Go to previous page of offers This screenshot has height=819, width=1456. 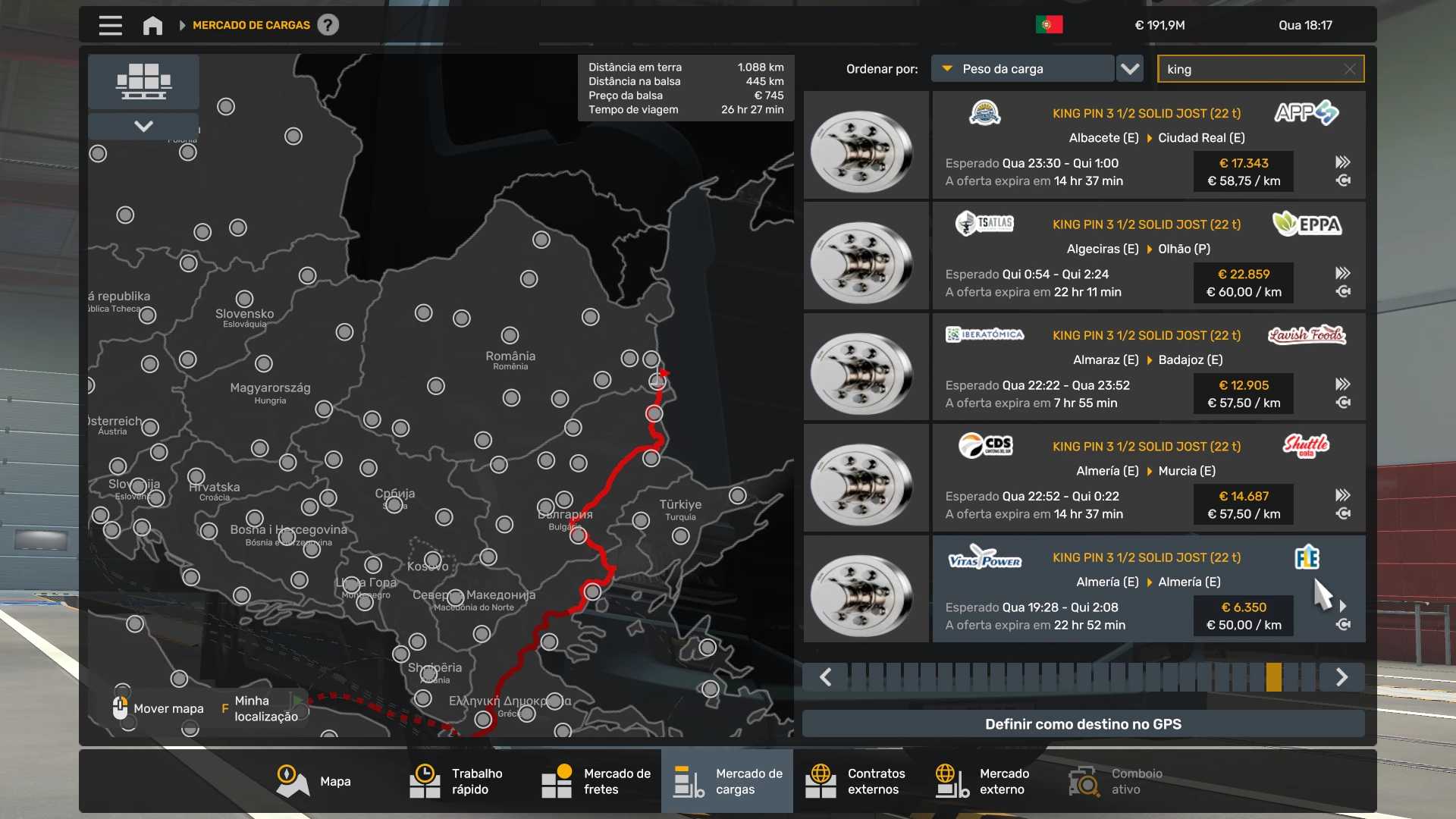coord(826,677)
